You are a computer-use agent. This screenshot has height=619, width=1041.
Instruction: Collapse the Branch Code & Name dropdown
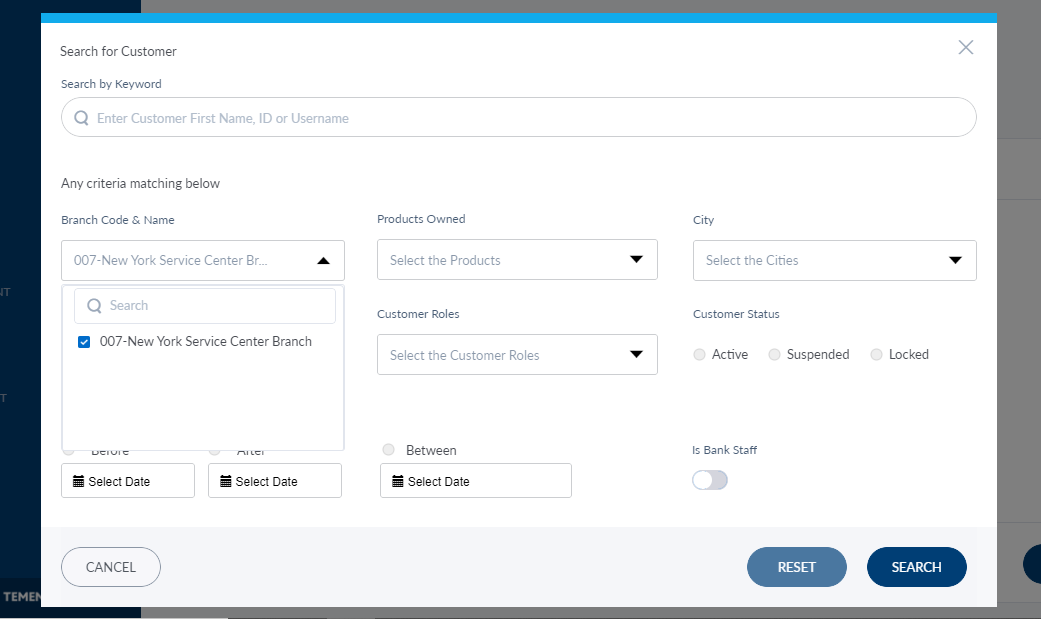coord(322,260)
